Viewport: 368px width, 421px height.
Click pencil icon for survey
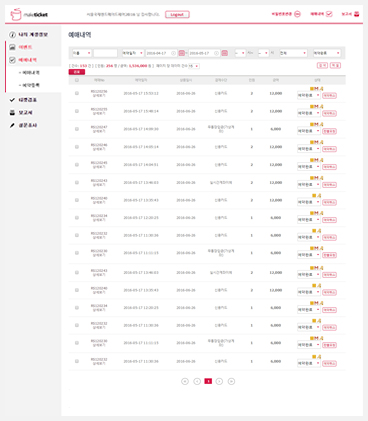[12, 125]
